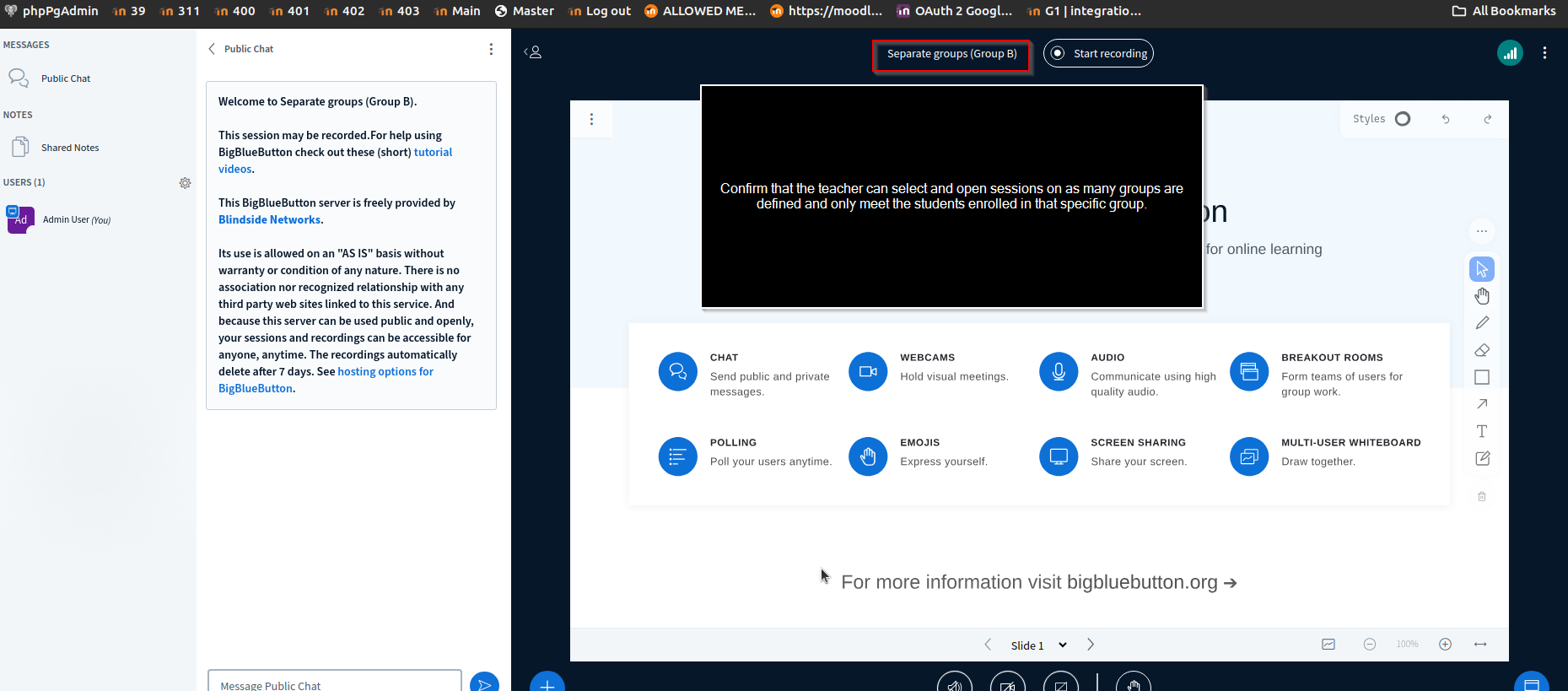Open the whiteboard three-dot menu
Image resolution: width=1568 pixels, height=691 pixels.
point(591,119)
